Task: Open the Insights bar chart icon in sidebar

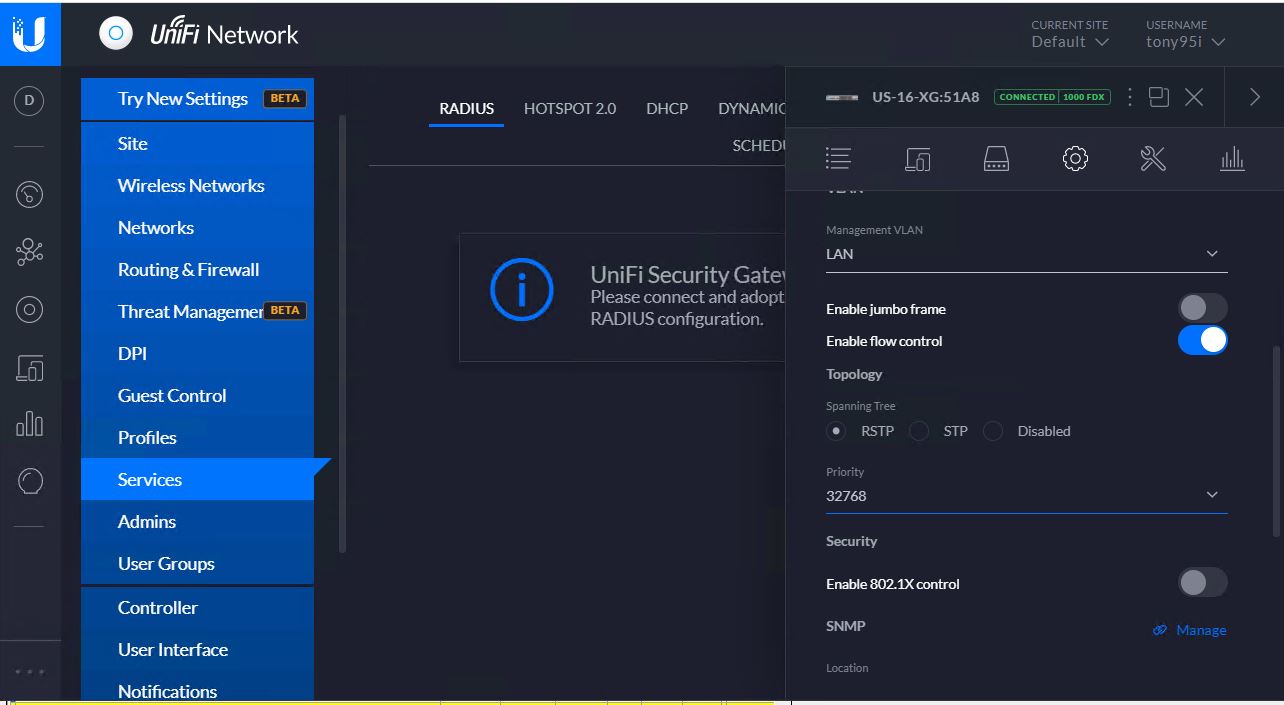Action: coord(29,424)
